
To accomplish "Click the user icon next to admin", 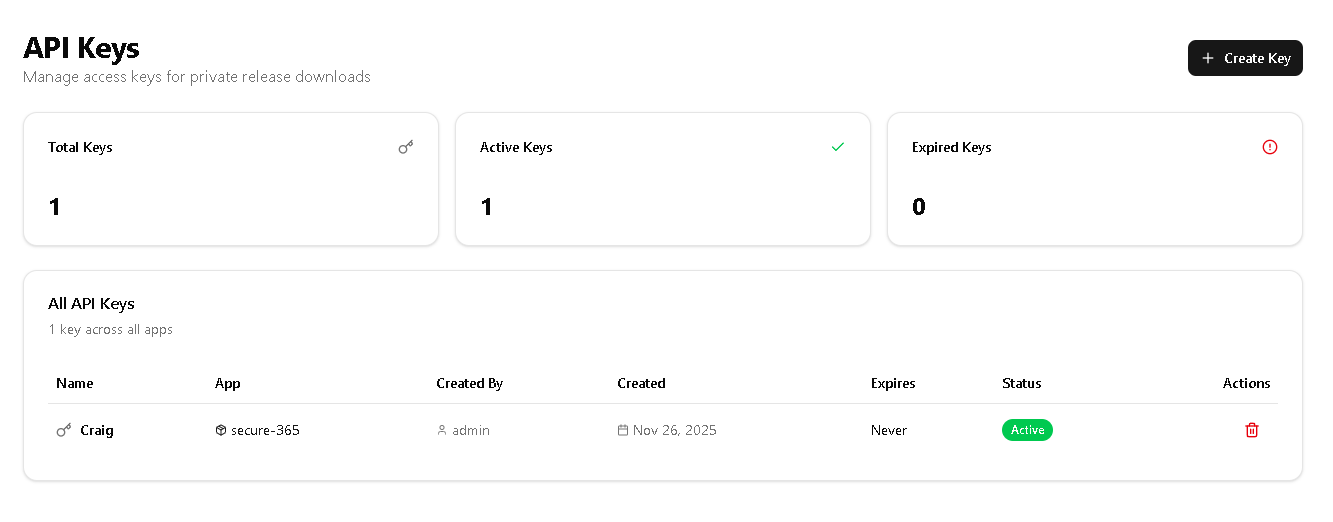I will point(442,430).
